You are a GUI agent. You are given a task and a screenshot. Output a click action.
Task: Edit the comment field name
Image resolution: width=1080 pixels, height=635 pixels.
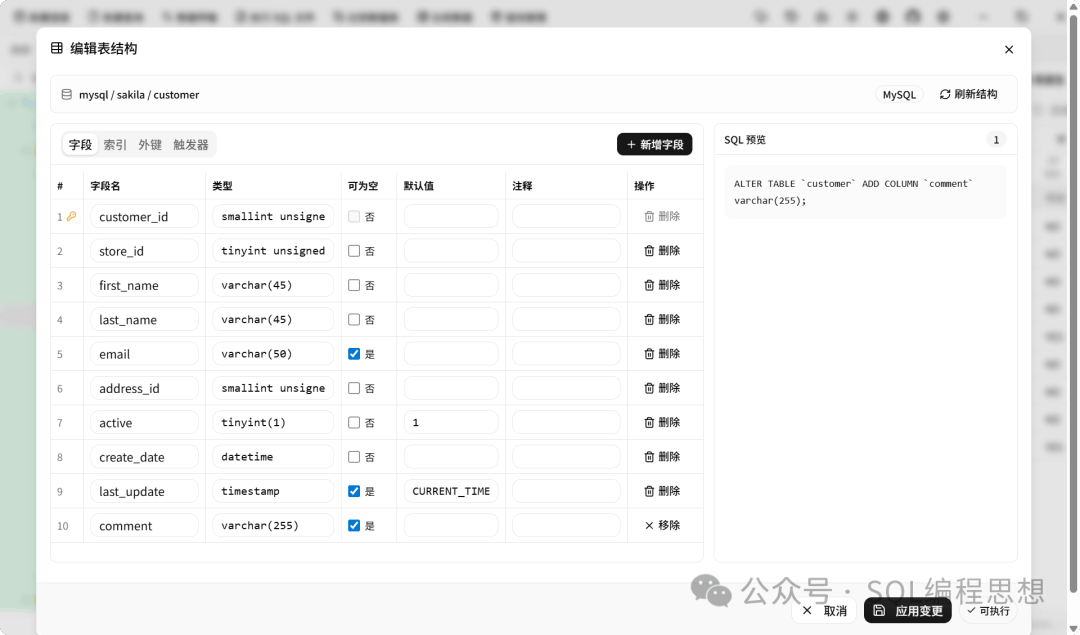click(x=144, y=525)
